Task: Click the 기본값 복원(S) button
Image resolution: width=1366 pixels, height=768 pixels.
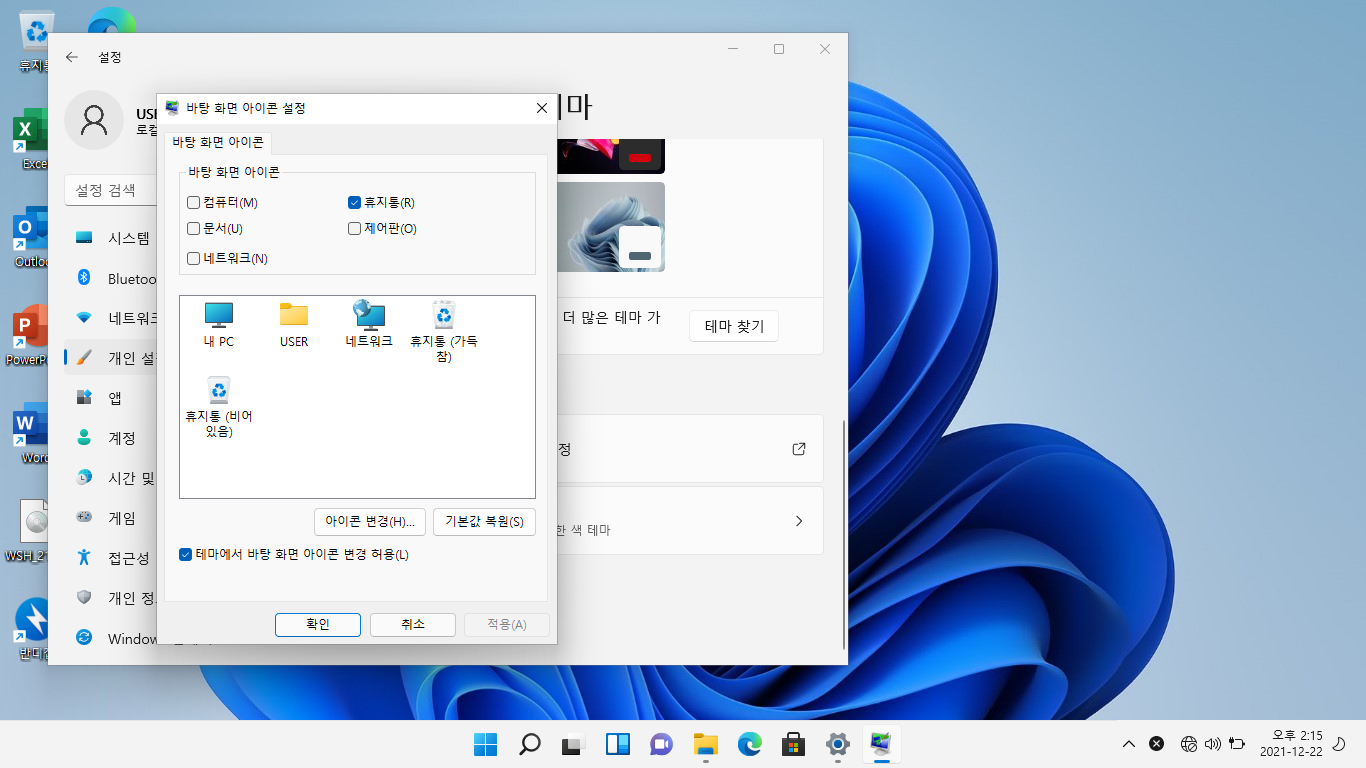Action: [484, 522]
